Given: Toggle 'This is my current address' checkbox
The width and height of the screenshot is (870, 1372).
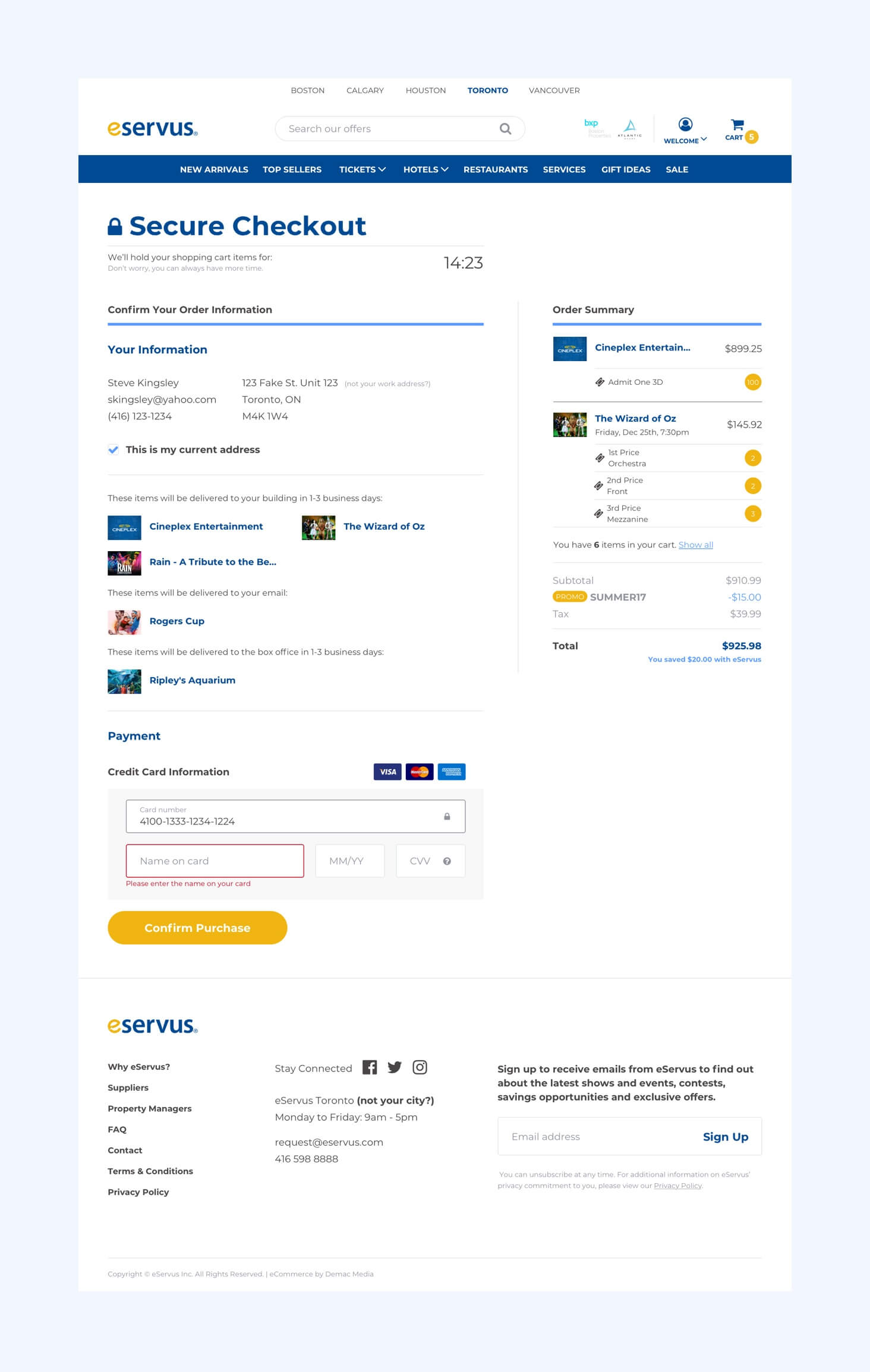Looking at the screenshot, I should click(x=113, y=450).
